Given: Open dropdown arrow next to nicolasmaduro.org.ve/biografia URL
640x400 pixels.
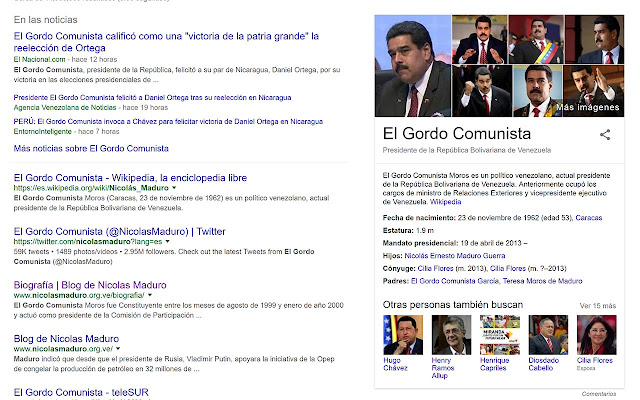Looking at the screenshot, I should pos(150,295).
